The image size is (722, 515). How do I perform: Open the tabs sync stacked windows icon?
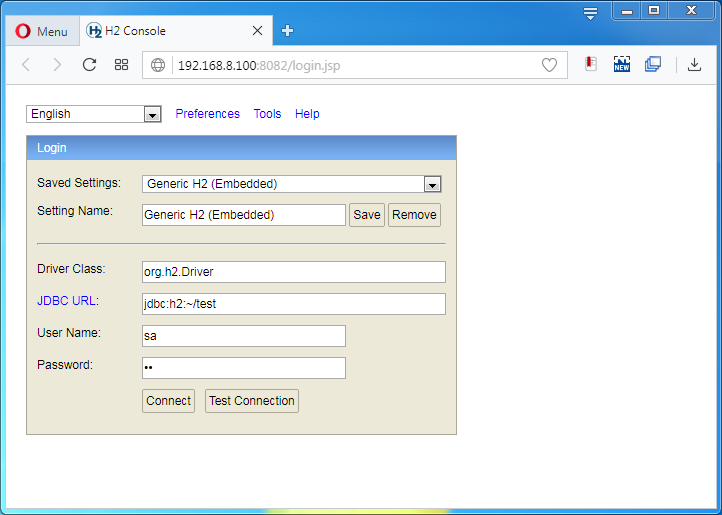[x=653, y=64]
